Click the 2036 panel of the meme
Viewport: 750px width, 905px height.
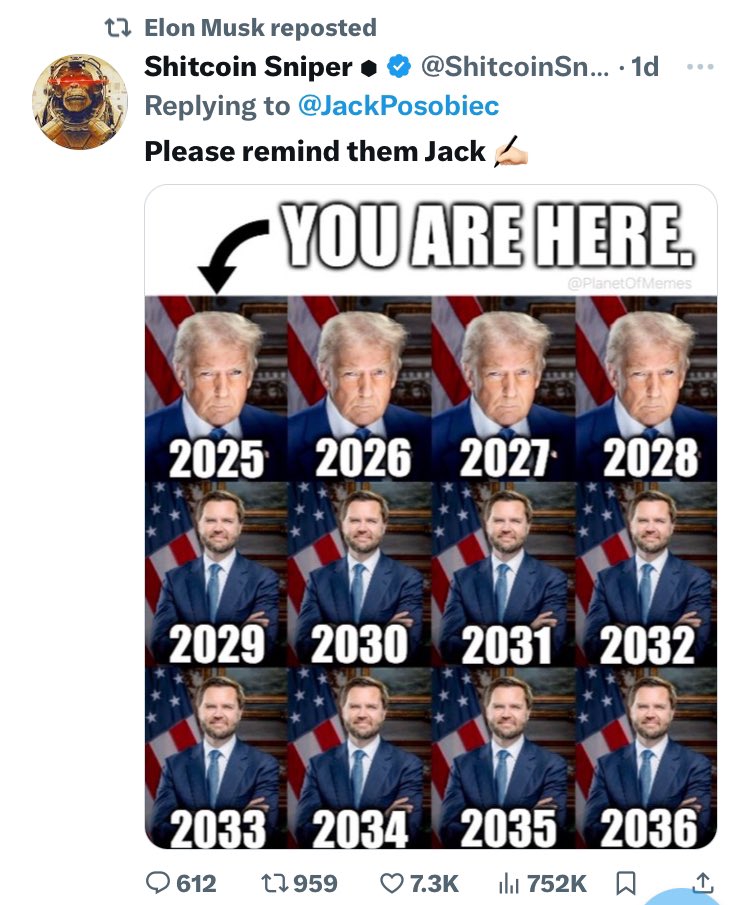(x=647, y=758)
